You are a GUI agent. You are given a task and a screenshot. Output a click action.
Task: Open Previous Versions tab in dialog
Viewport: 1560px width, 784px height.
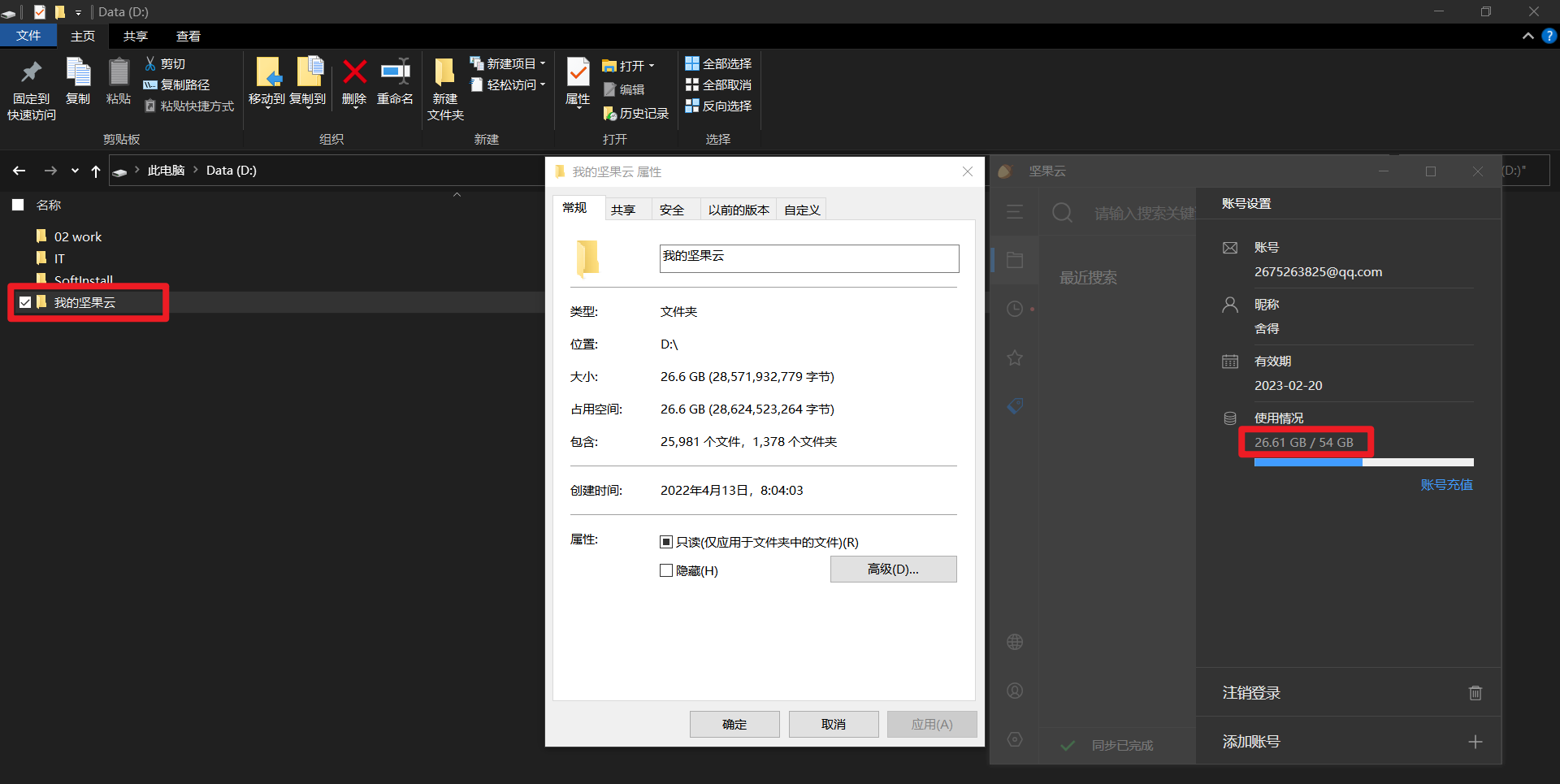tap(739, 210)
